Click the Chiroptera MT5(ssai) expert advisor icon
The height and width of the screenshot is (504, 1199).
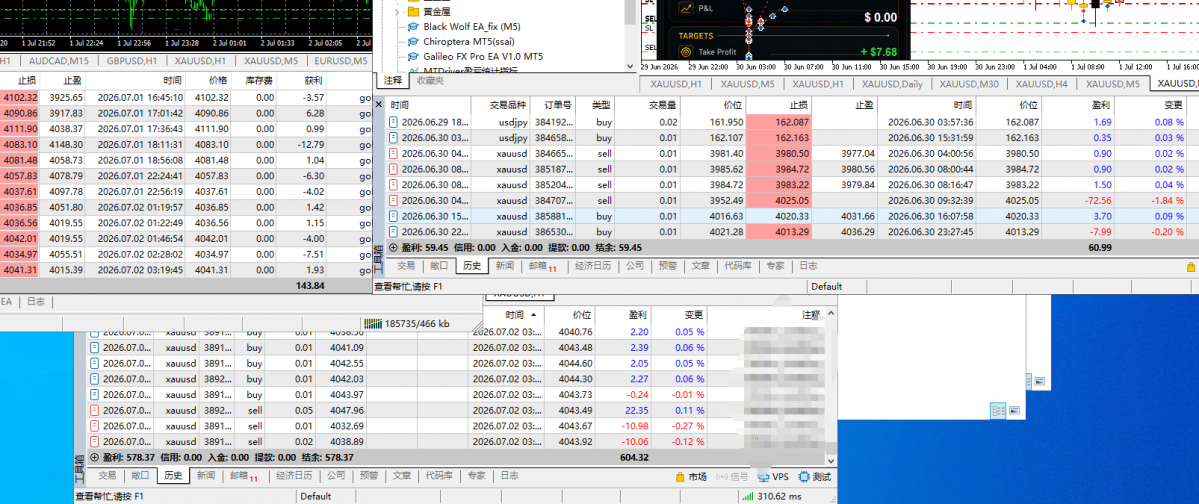[x=413, y=42]
